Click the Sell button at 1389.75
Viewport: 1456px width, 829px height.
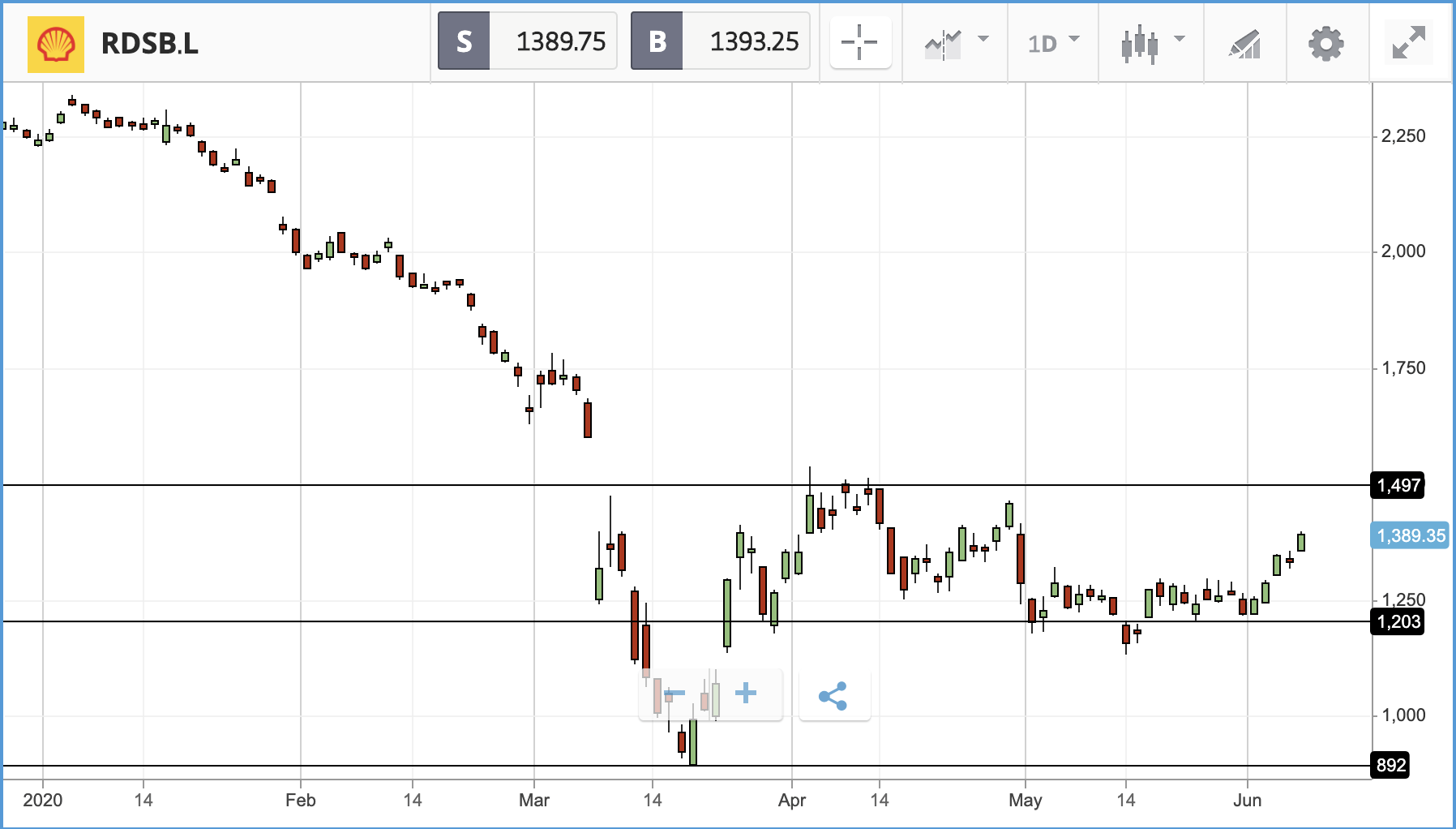click(528, 41)
